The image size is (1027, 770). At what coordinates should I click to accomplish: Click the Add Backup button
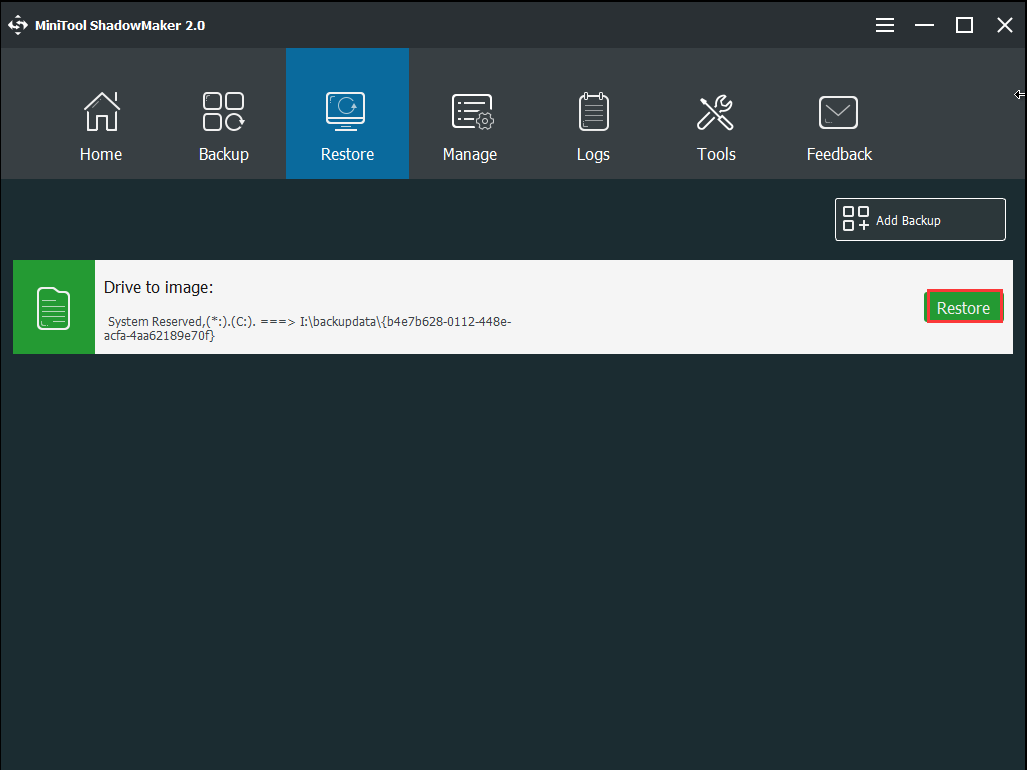[x=920, y=220]
